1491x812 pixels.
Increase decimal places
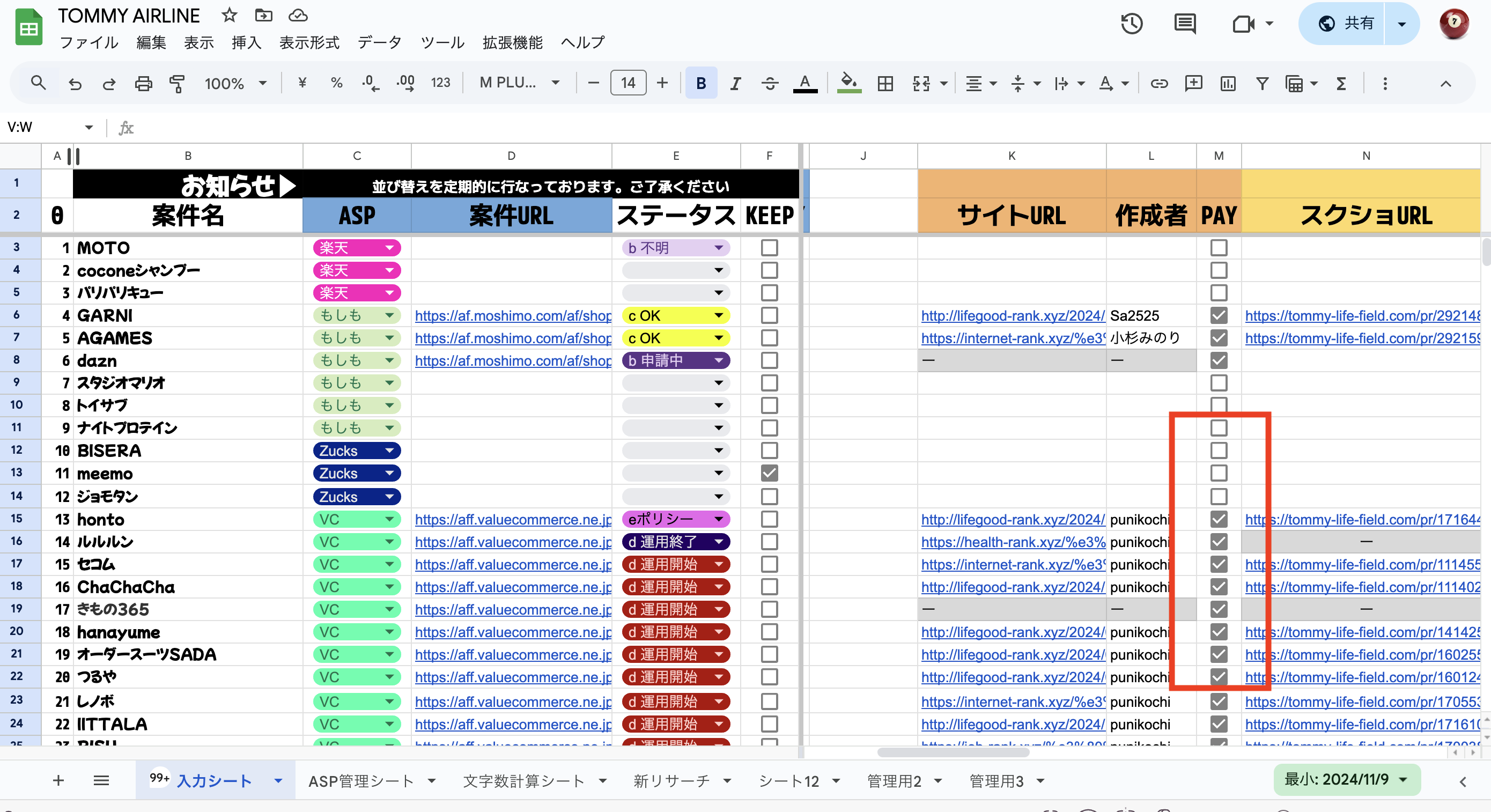pos(405,83)
